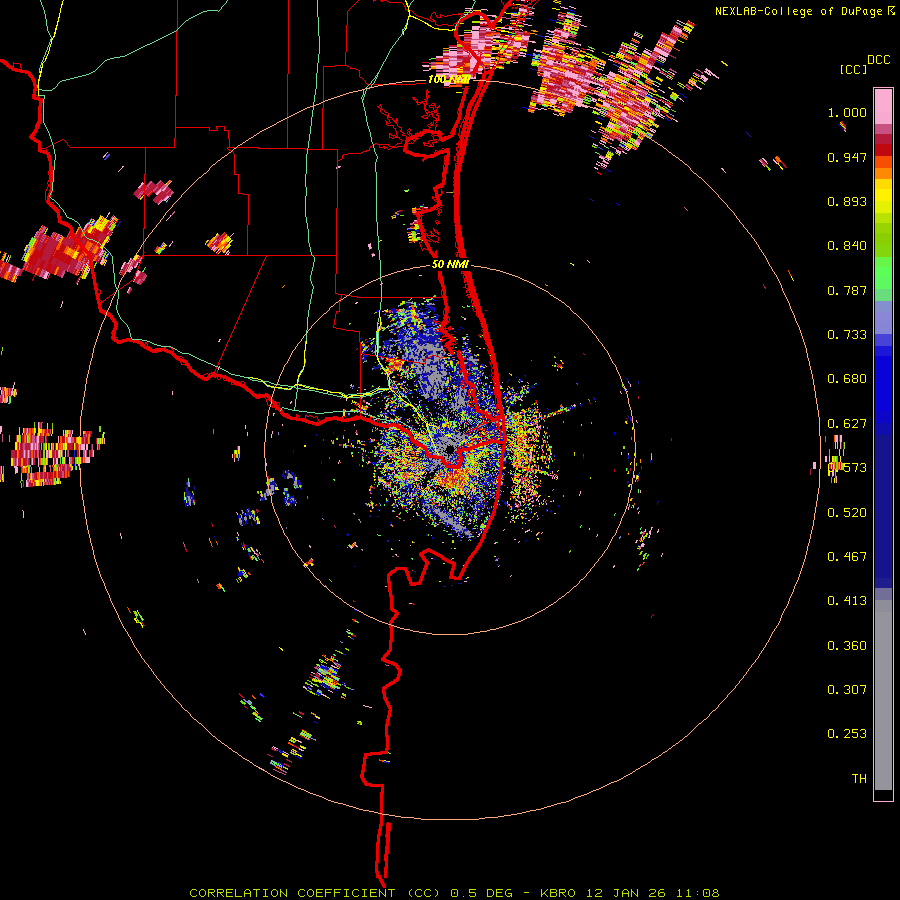Viewport: 900px width, 900px height.
Task: Select the 0.307 scale value
Action: (847, 690)
